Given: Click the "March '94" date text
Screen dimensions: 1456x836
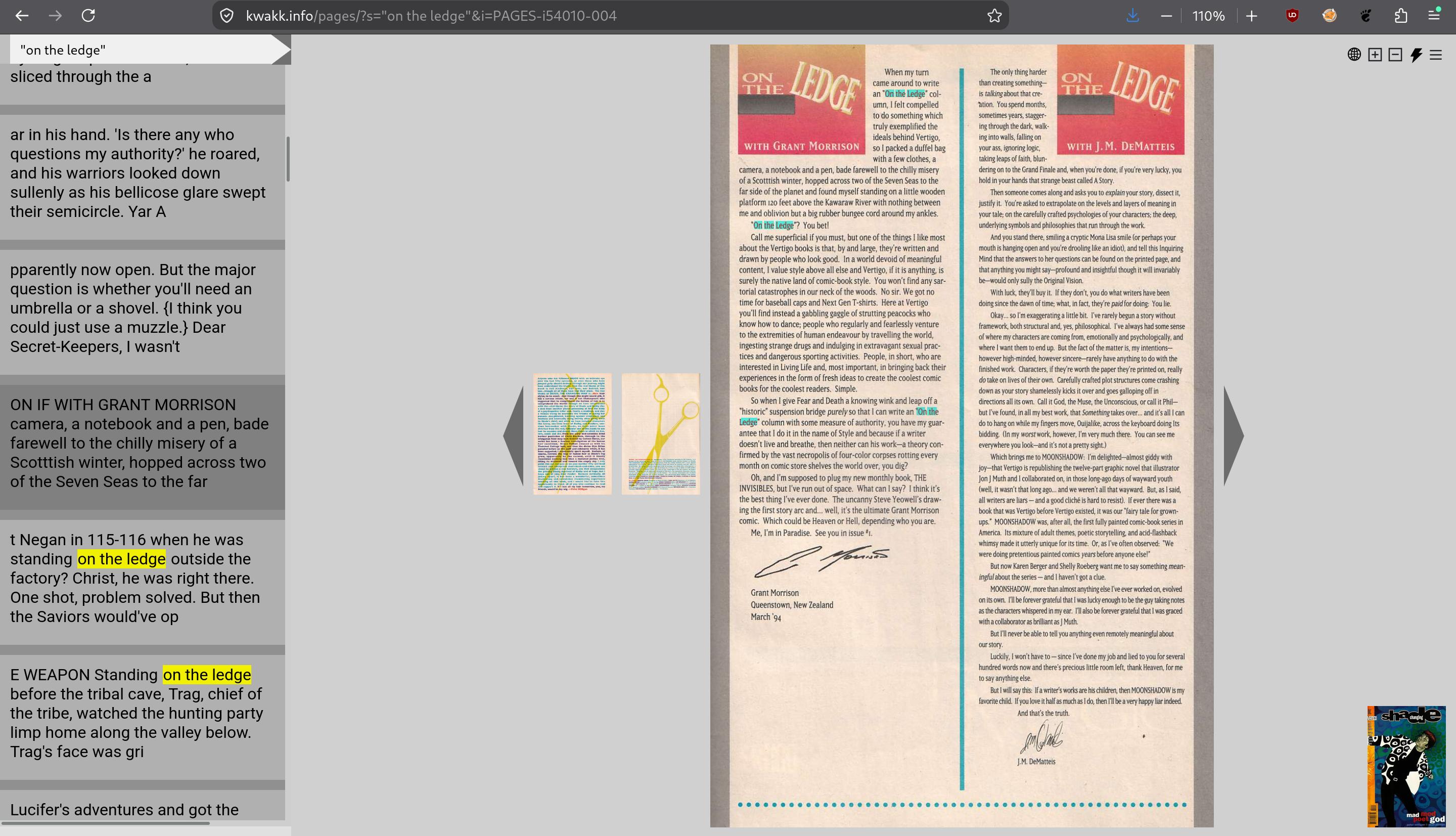Looking at the screenshot, I should point(766,617).
